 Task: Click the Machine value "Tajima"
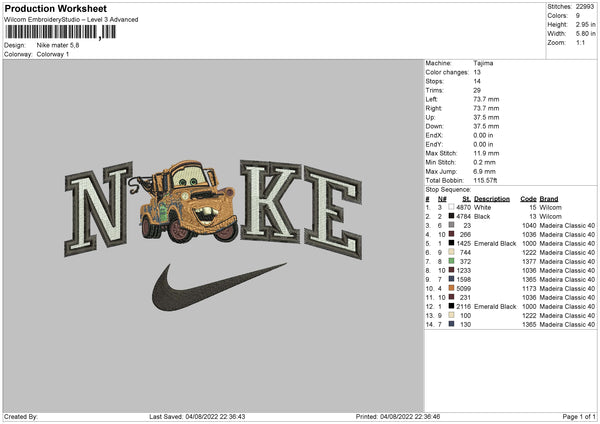pyautogui.click(x=483, y=63)
